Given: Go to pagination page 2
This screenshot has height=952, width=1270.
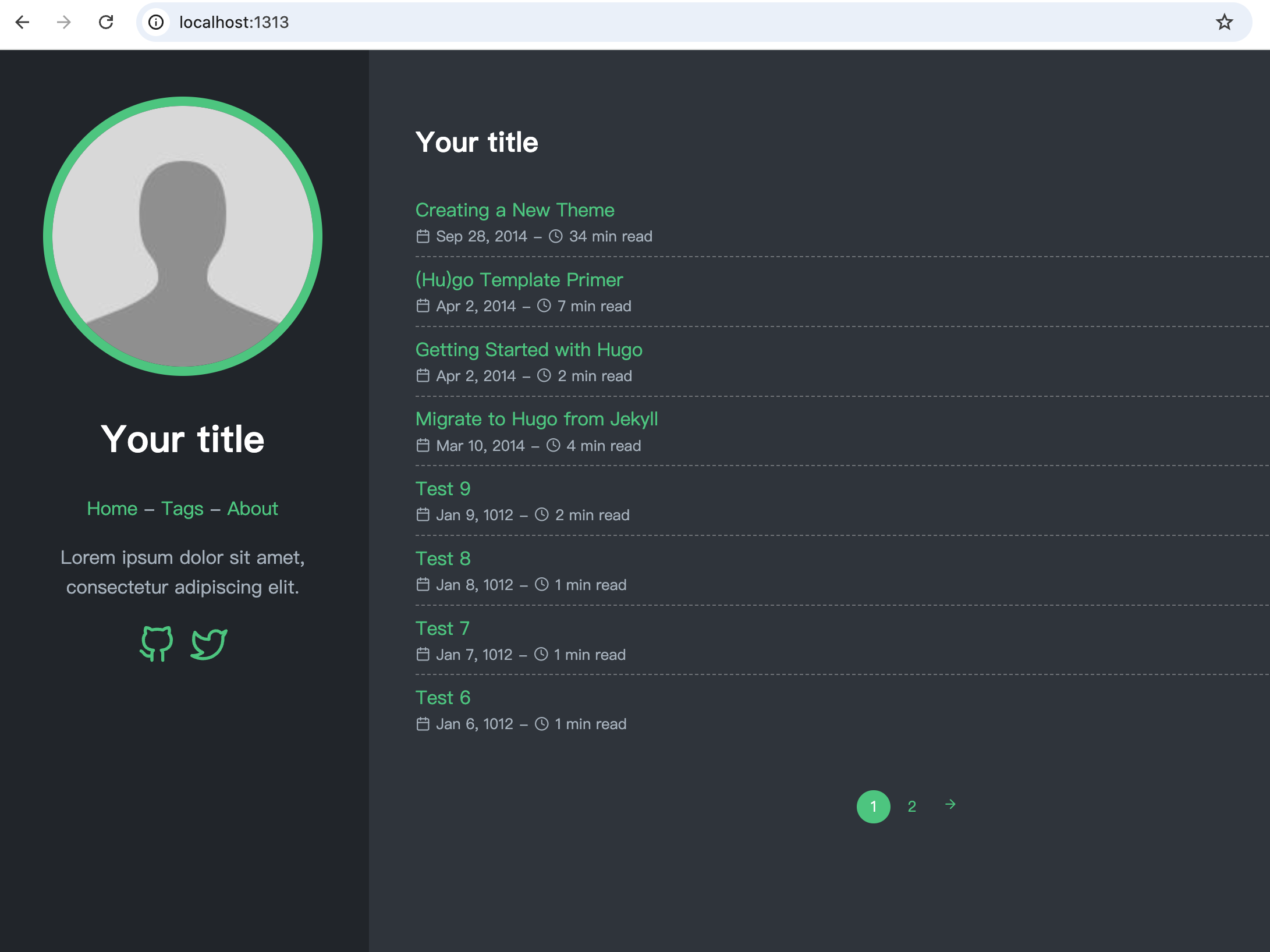Looking at the screenshot, I should (912, 807).
